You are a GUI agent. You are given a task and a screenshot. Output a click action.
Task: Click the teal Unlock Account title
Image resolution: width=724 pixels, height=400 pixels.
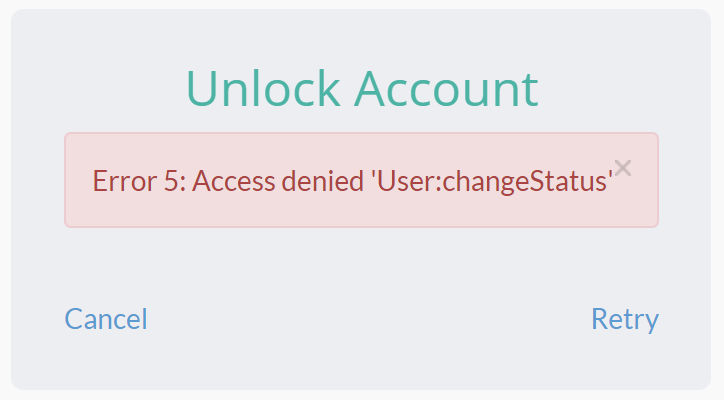pos(361,88)
